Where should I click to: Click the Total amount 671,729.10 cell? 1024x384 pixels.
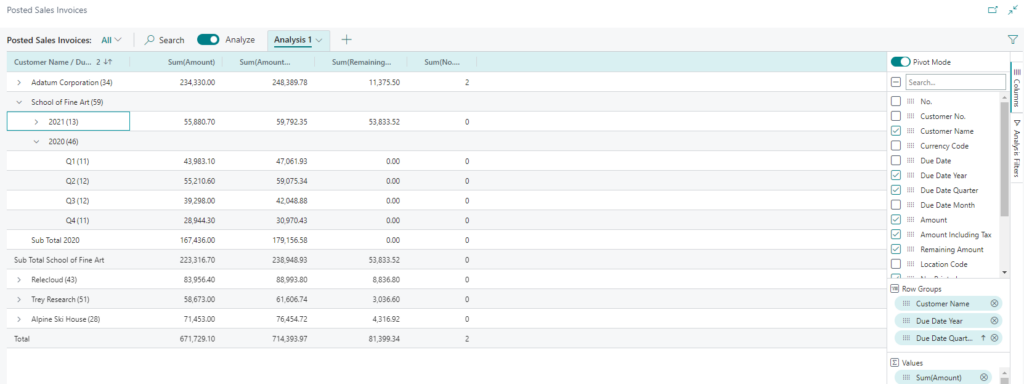pos(197,339)
